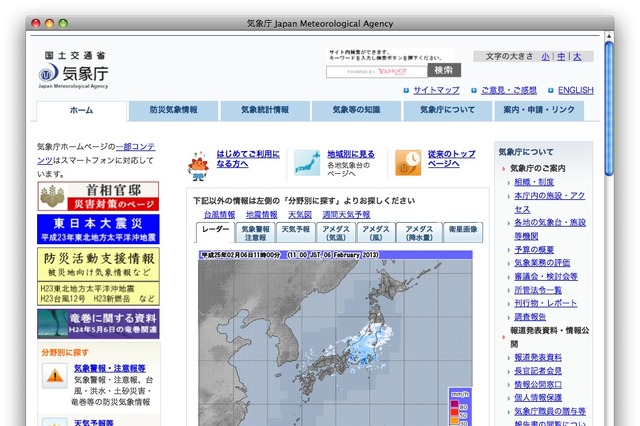Viewport: 640px width, 426px height.
Task: Set text size to 中
Action: (561, 57)
